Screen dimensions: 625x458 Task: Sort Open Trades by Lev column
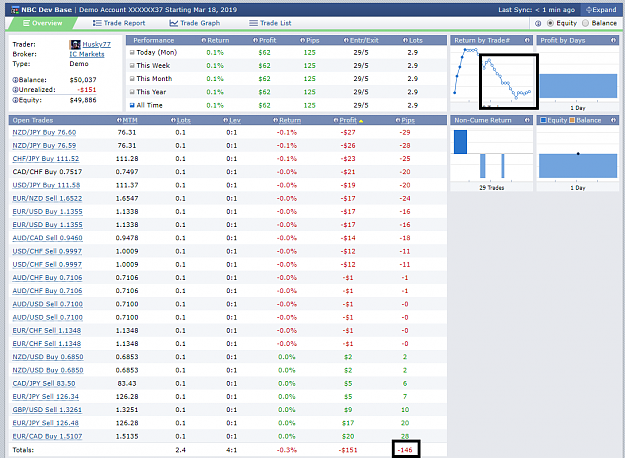pyautogui.click(x=235, y=120)
